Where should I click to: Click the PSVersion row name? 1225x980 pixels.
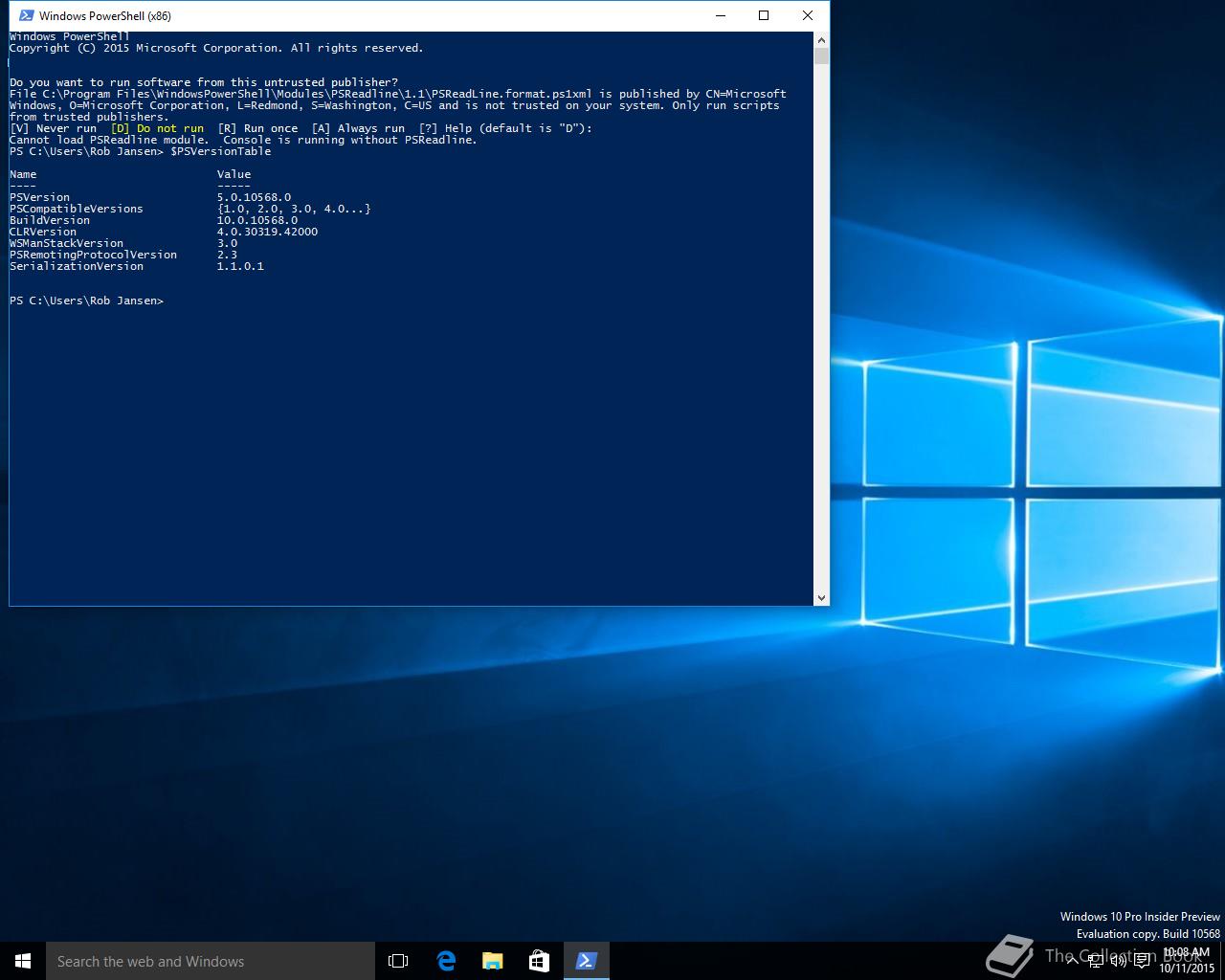[39, 197]
